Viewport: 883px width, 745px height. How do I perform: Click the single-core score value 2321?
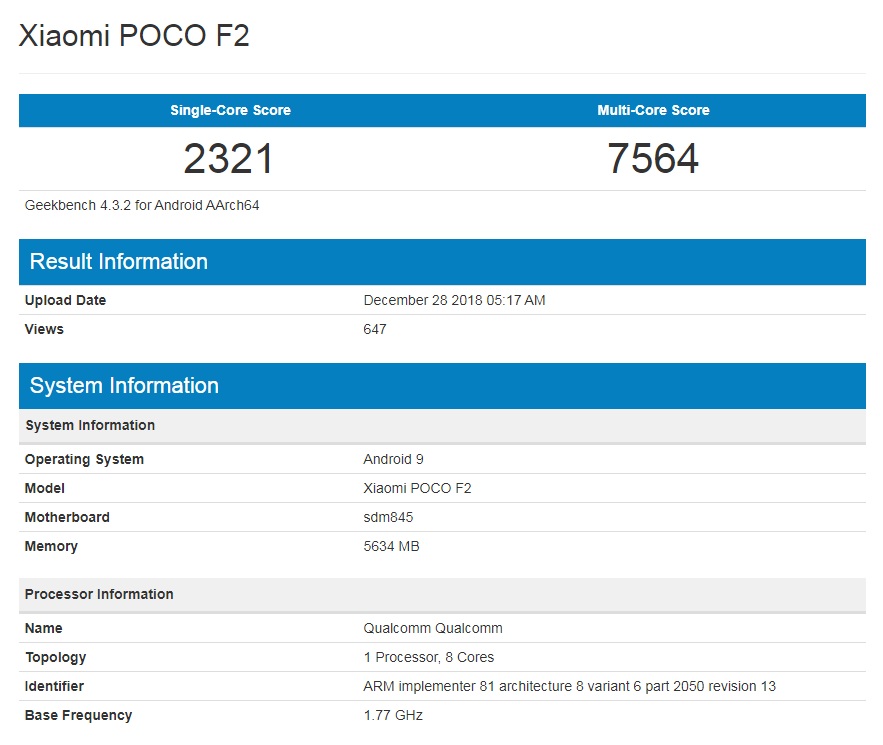(228, 159)
